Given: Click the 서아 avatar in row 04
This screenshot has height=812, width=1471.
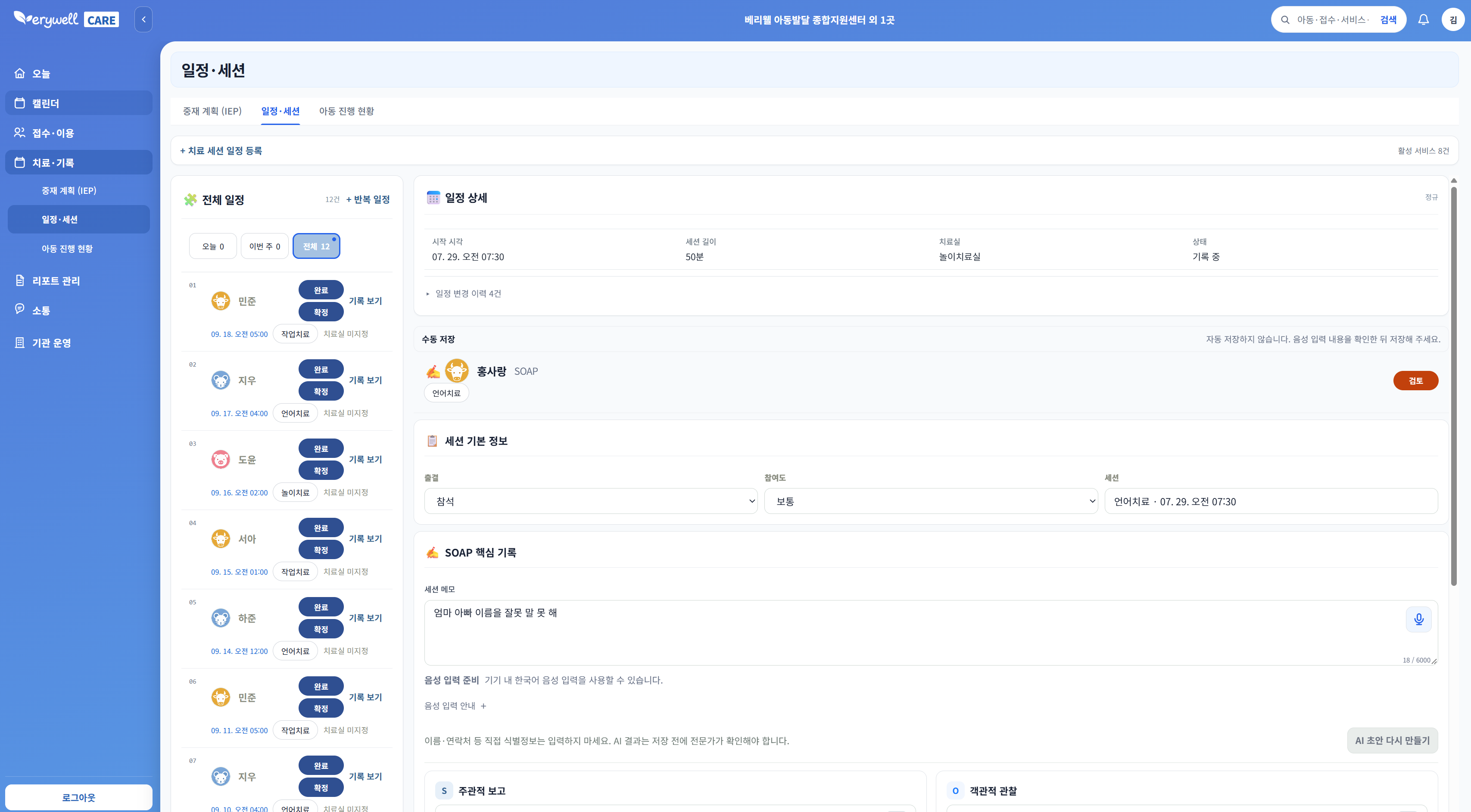Looking at the screenshot, I should 221,538.
